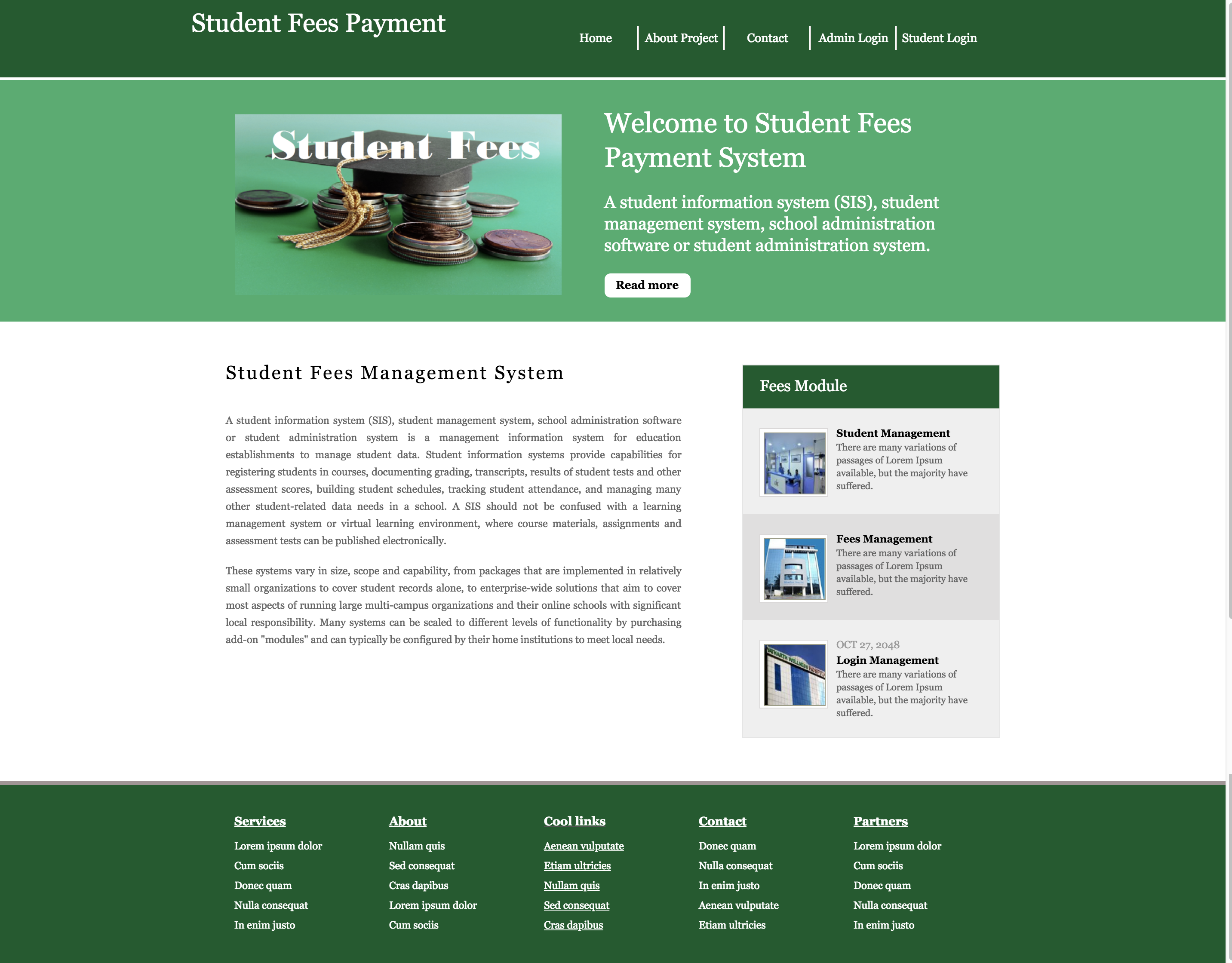
Task: Click the Admin Login navigation icon
Action: click(x=854, y=38)
